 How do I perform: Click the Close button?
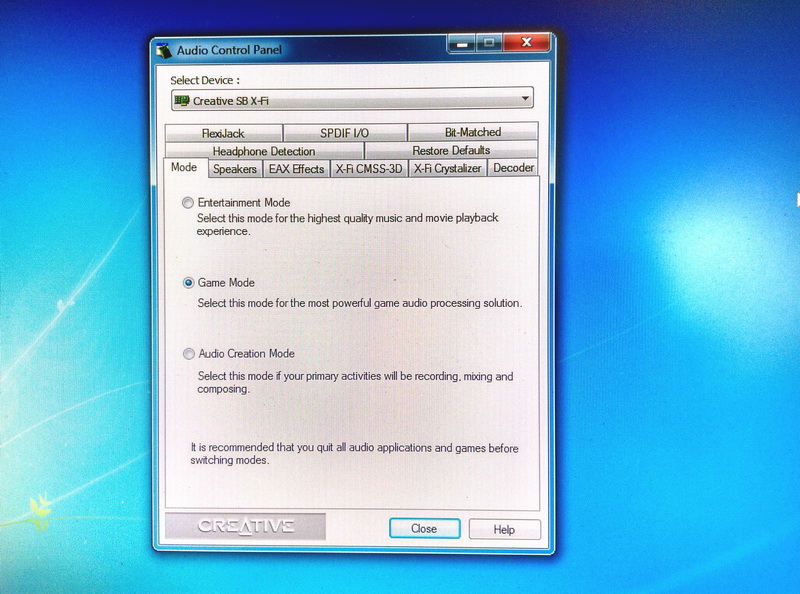pos(424,529)
